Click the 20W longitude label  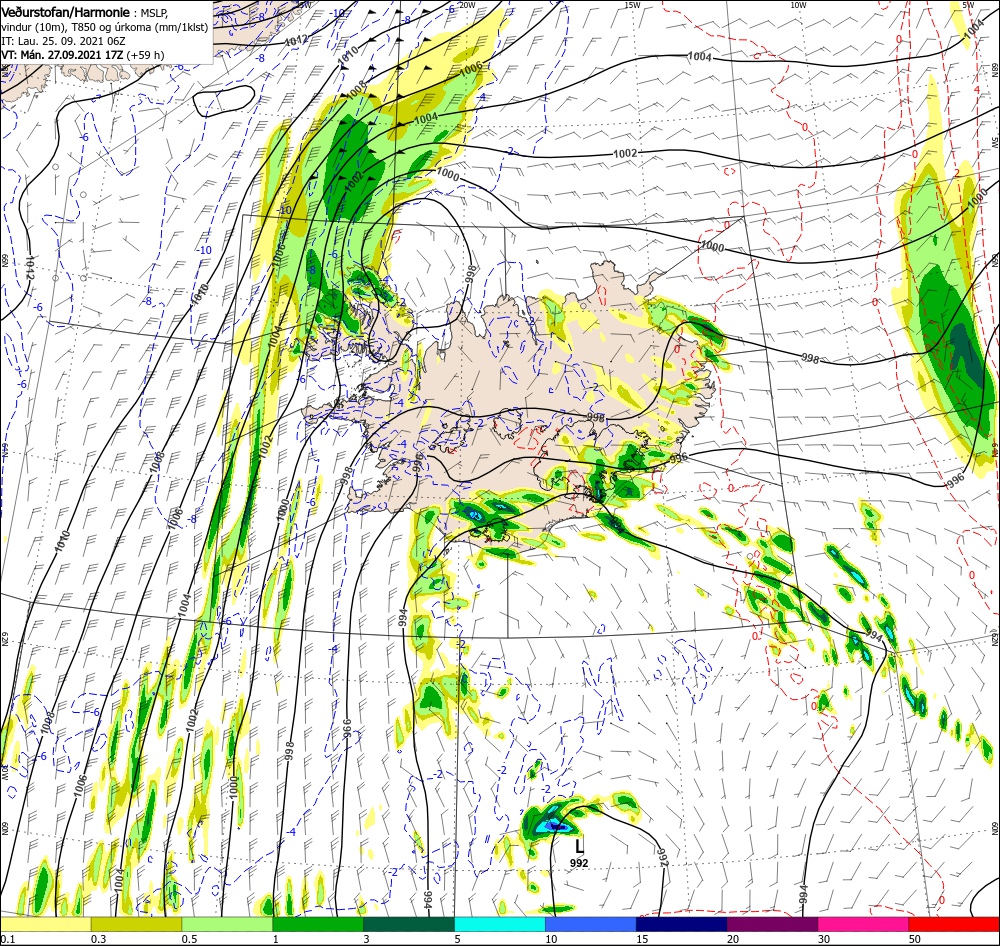(467, 5)
